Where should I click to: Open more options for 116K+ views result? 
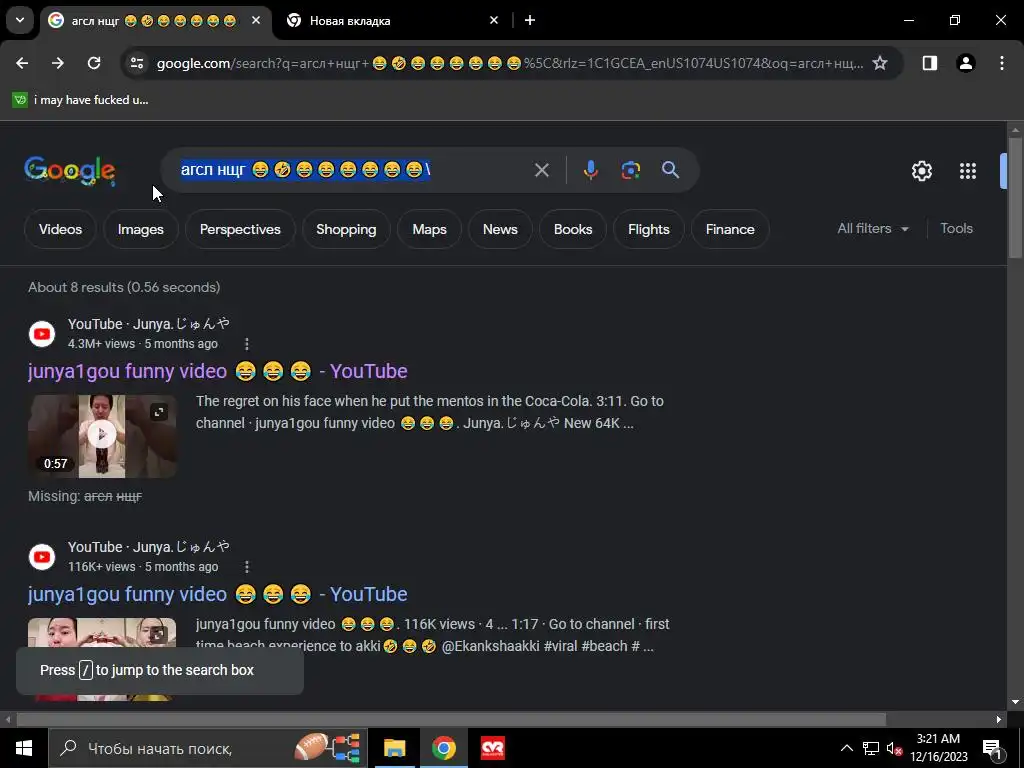247,567
